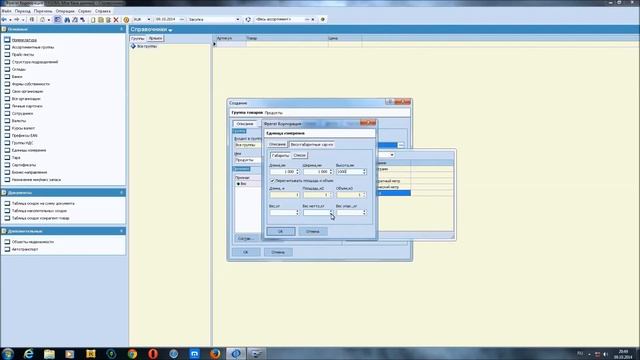This screenshot has height=360, width=640.
Task: Open the Переход menu
Action: (22, 11)
